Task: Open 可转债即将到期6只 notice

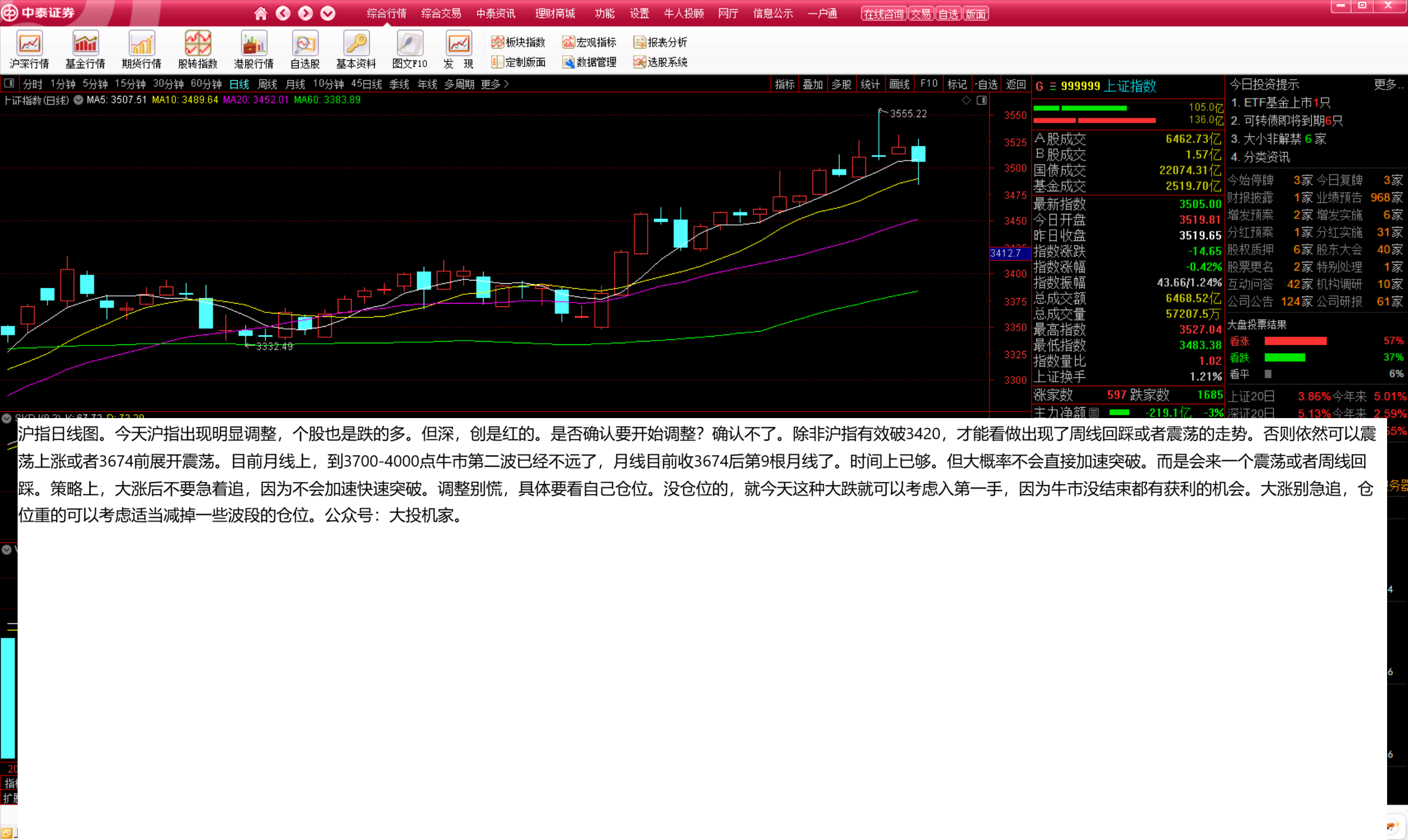Action: click(1286, 120)
